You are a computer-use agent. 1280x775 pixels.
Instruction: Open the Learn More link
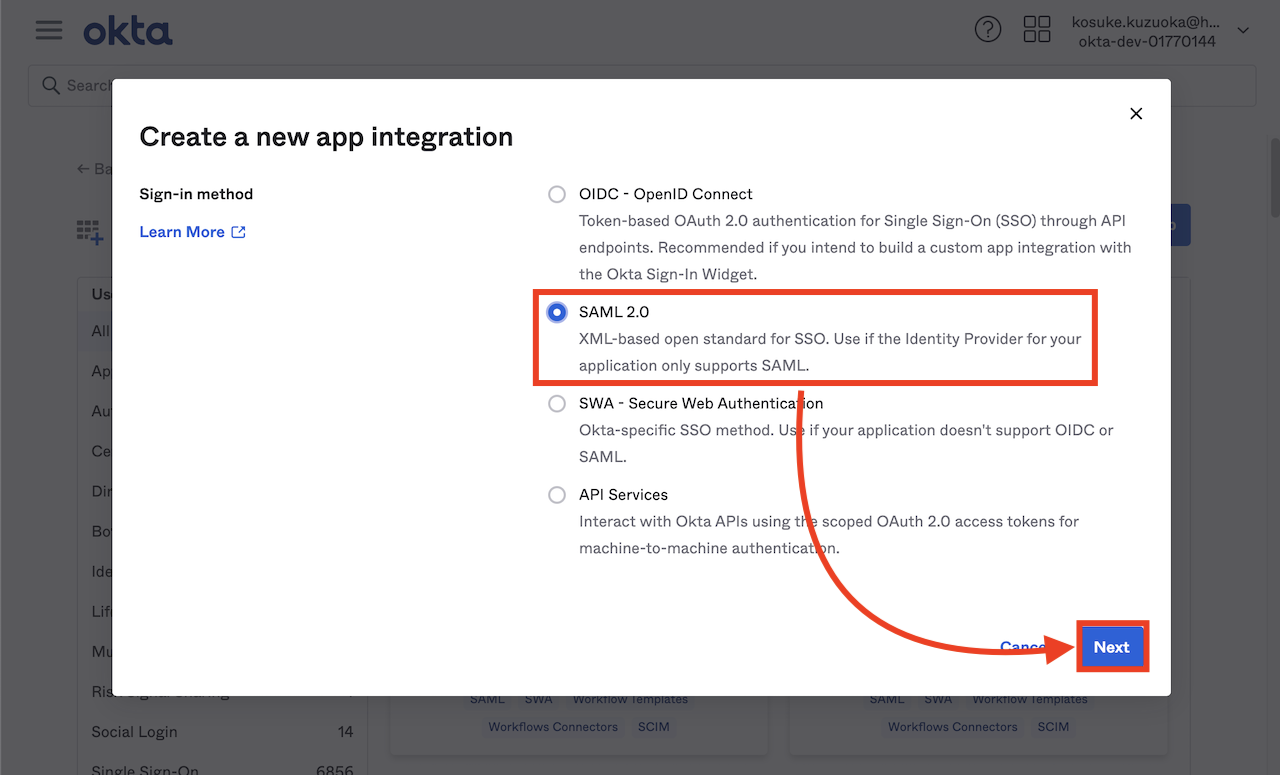pyautogui.click(x=182, y=232)
